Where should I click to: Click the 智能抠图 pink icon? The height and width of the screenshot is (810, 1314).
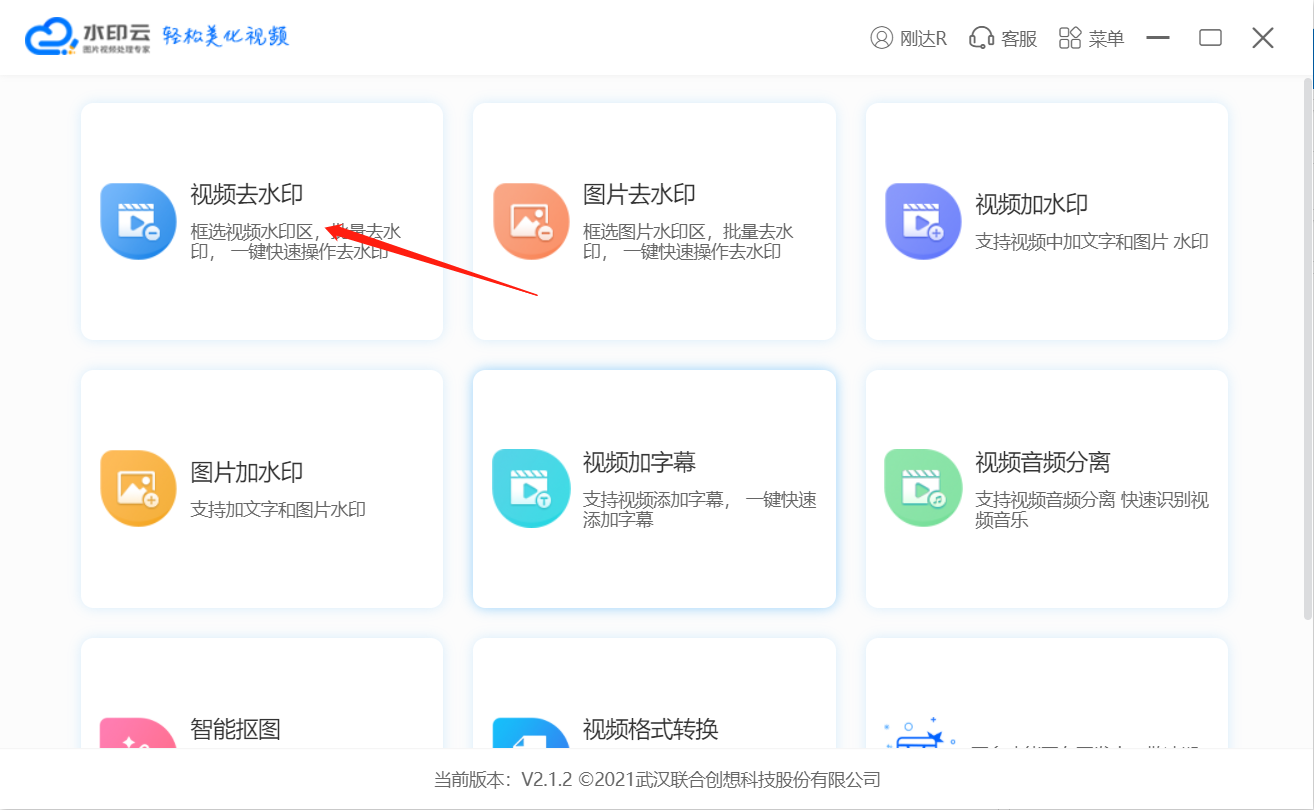(138, 733)
